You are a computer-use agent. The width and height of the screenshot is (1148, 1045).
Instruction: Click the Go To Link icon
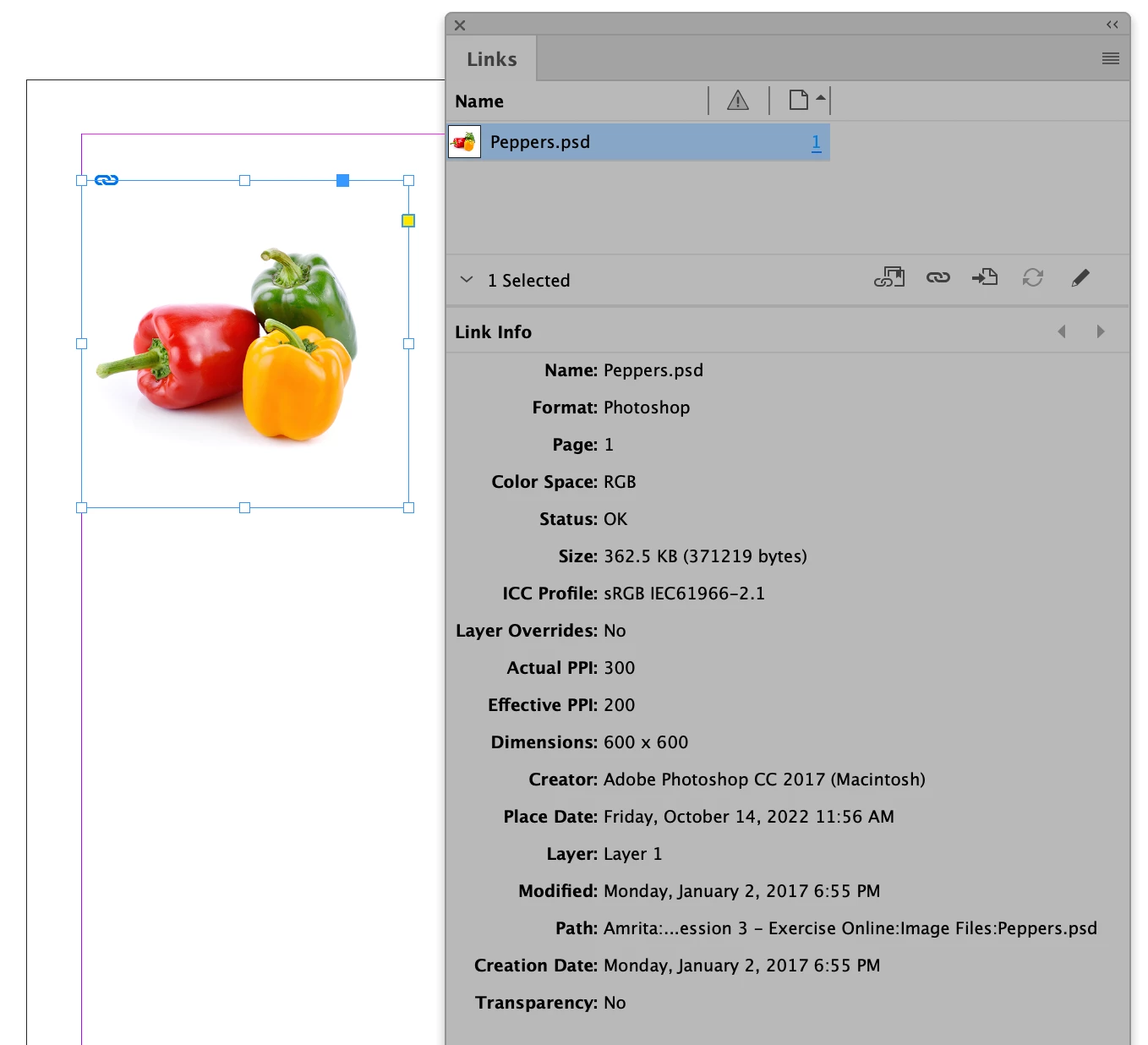985,277
